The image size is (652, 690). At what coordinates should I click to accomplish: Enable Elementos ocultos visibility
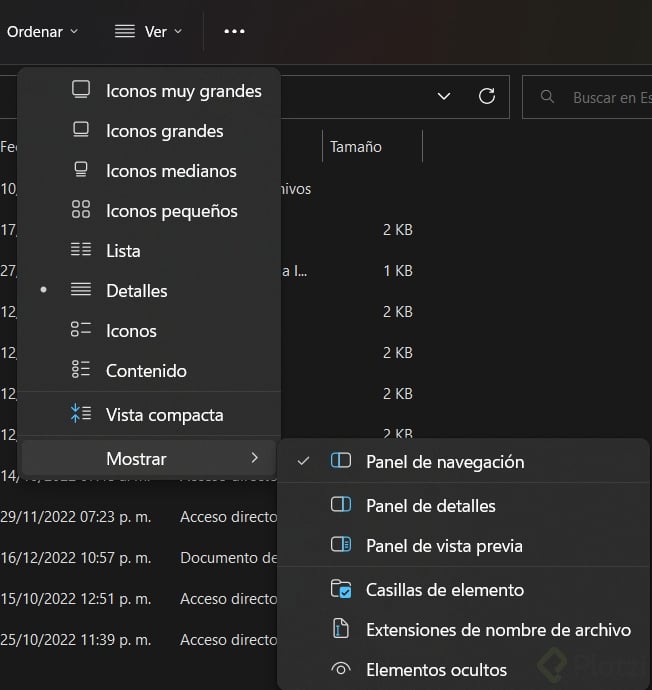(x=436, y=669)
